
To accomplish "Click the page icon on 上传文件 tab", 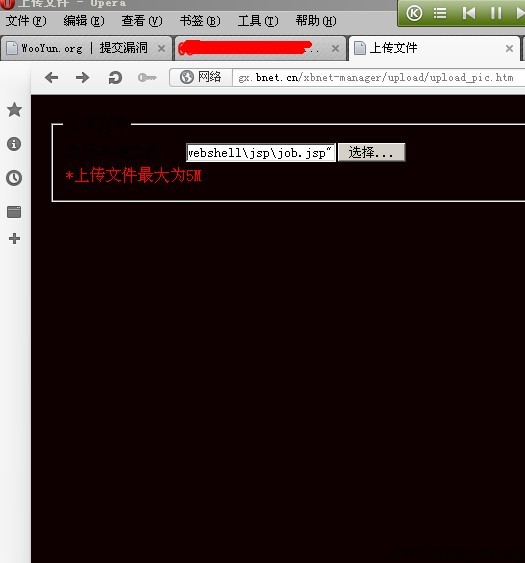I will (360, 48).
